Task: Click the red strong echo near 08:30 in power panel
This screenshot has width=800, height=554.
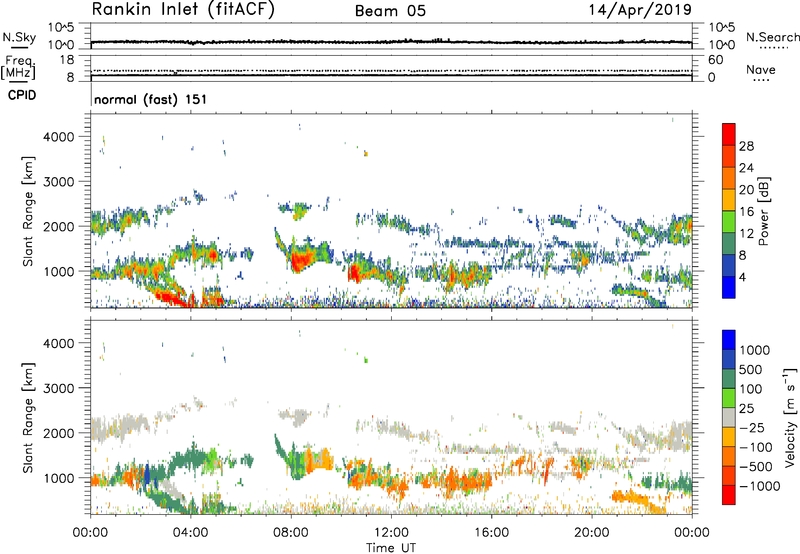Action: (x=301, y=260)
